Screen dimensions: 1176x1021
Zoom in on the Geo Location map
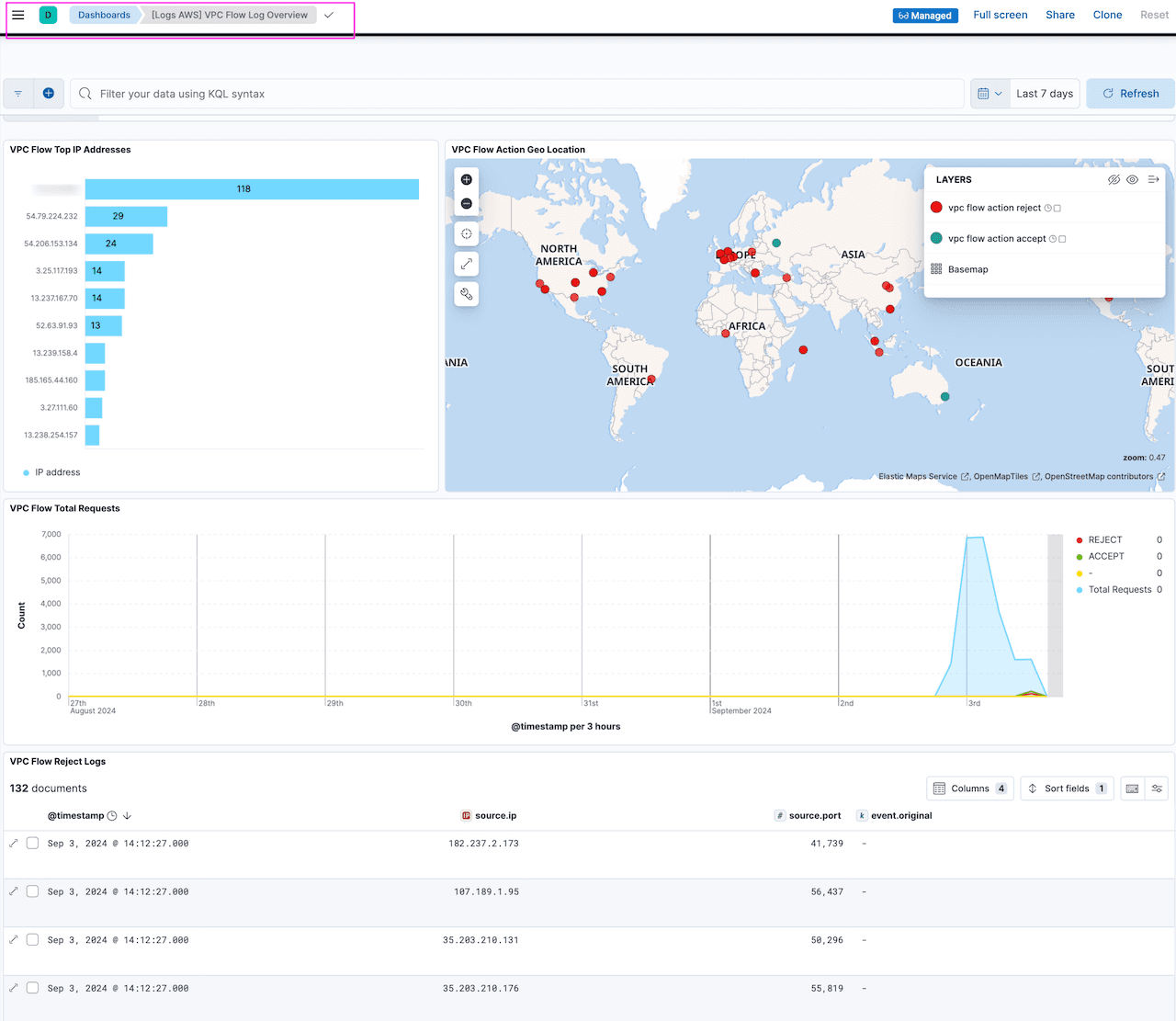point(466,179)
